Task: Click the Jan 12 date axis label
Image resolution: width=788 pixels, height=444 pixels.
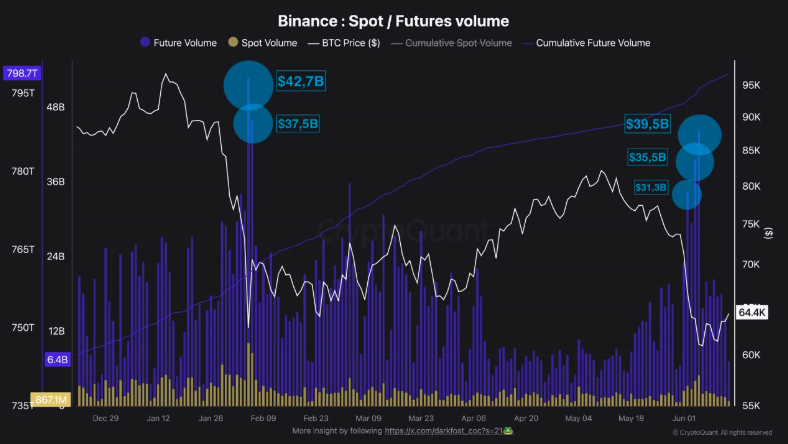Action: click(x=158, y=418)
